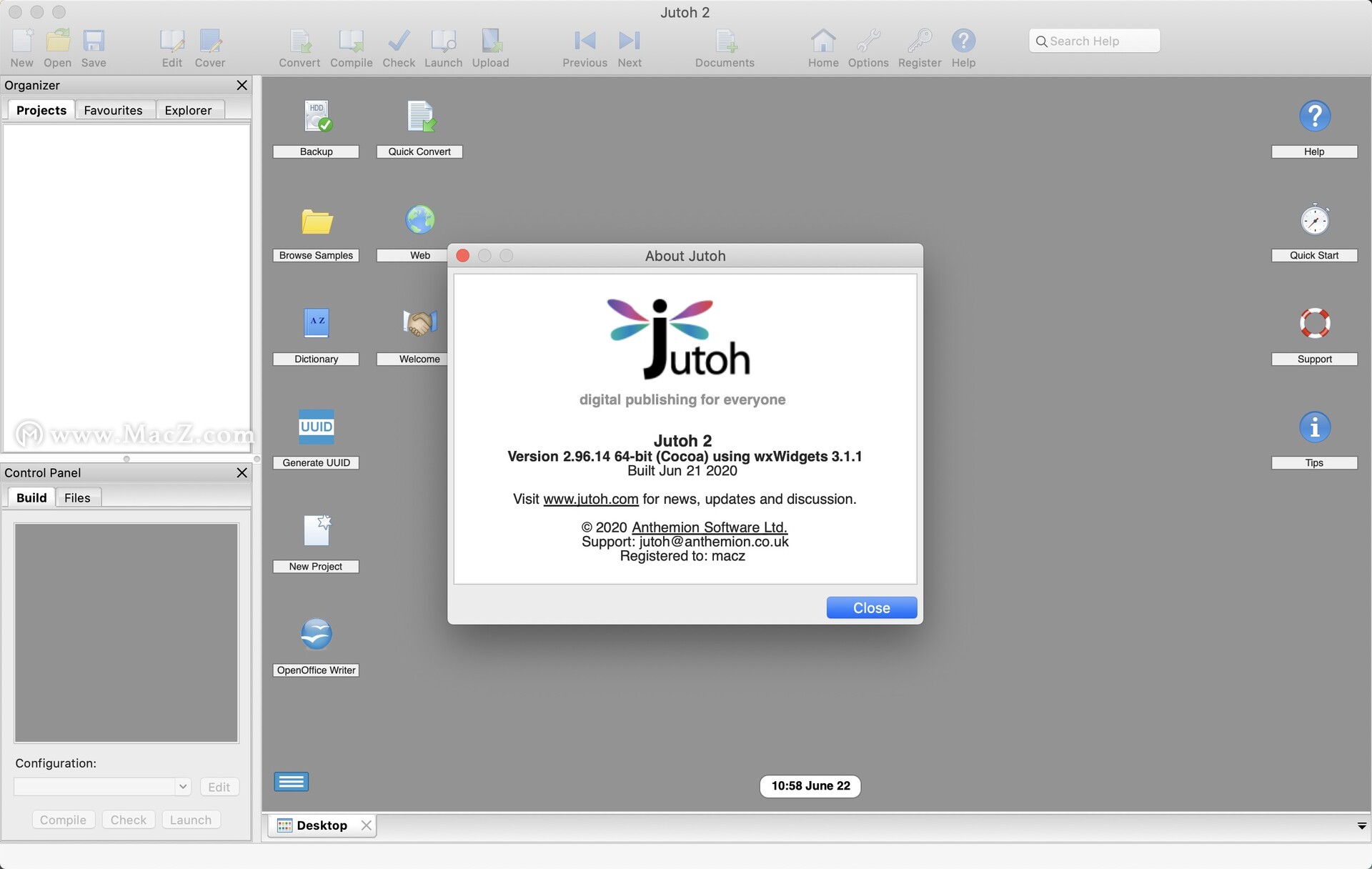Image resolution: width=1372 pixels, height=869 pixels.
Task: Click the Edit button next to Configuration
Action: 218,786
